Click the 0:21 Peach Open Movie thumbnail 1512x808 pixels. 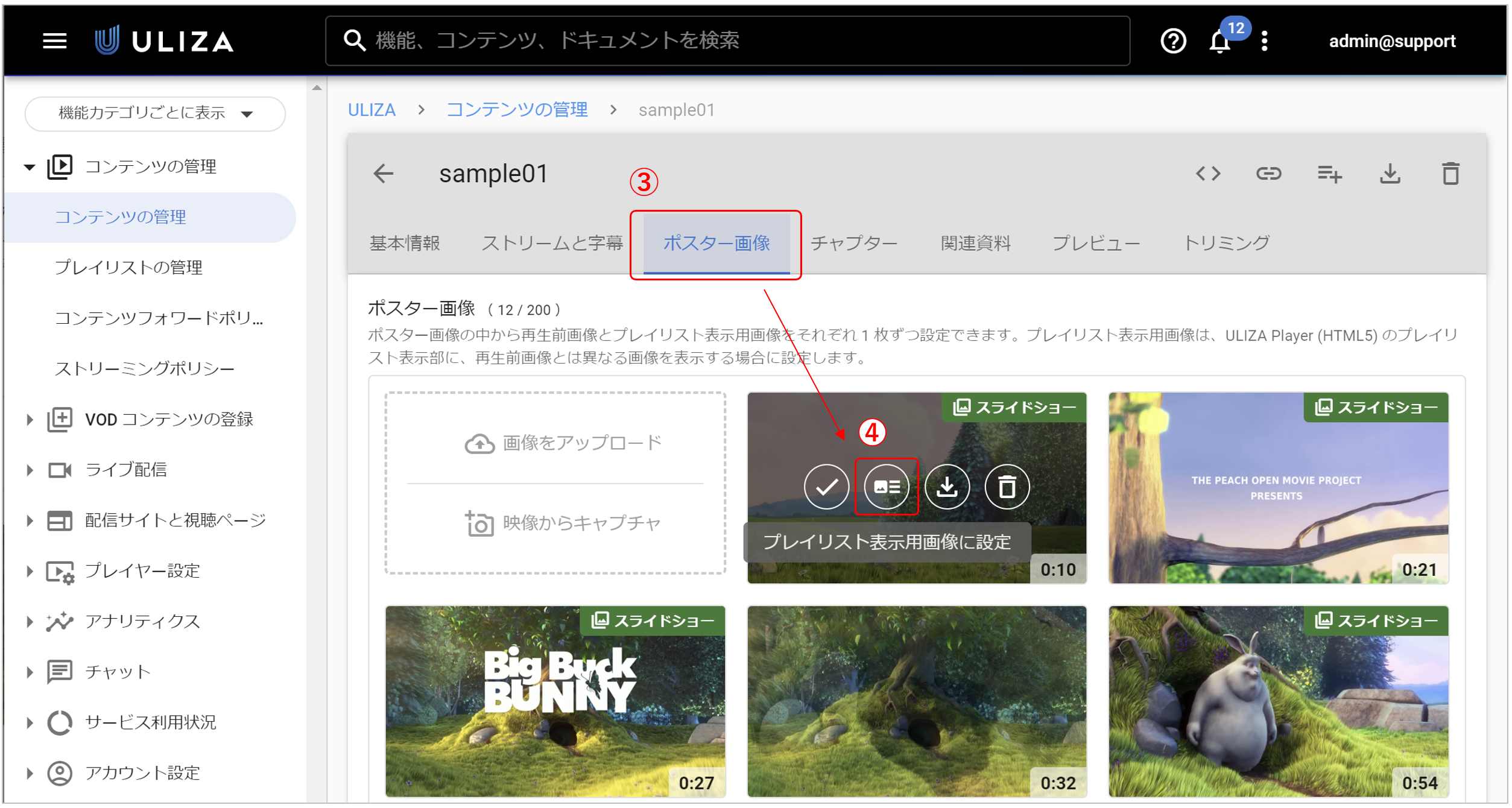[x=1278, y=488]
